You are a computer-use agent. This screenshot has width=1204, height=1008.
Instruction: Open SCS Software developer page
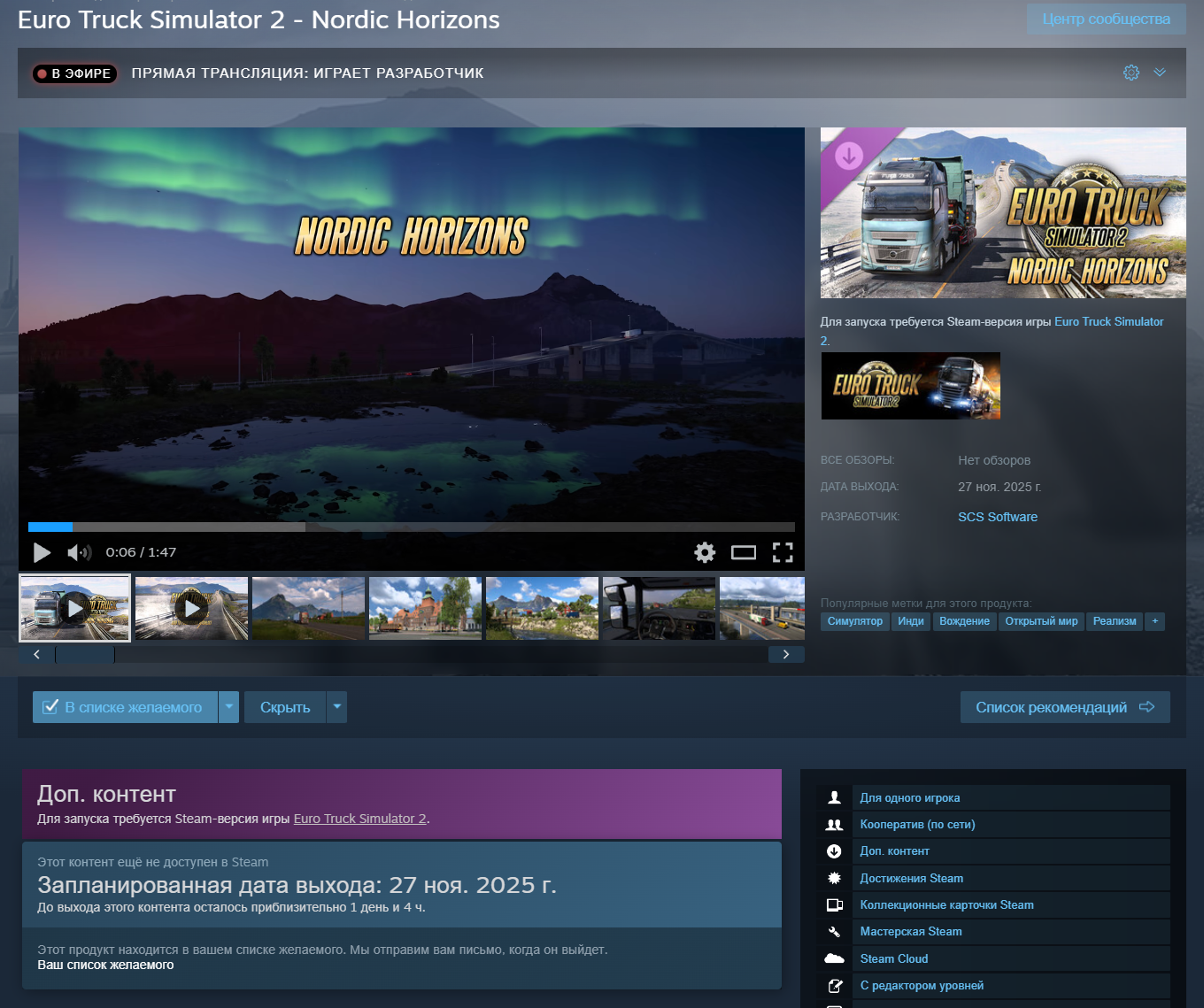coord(998,517)
